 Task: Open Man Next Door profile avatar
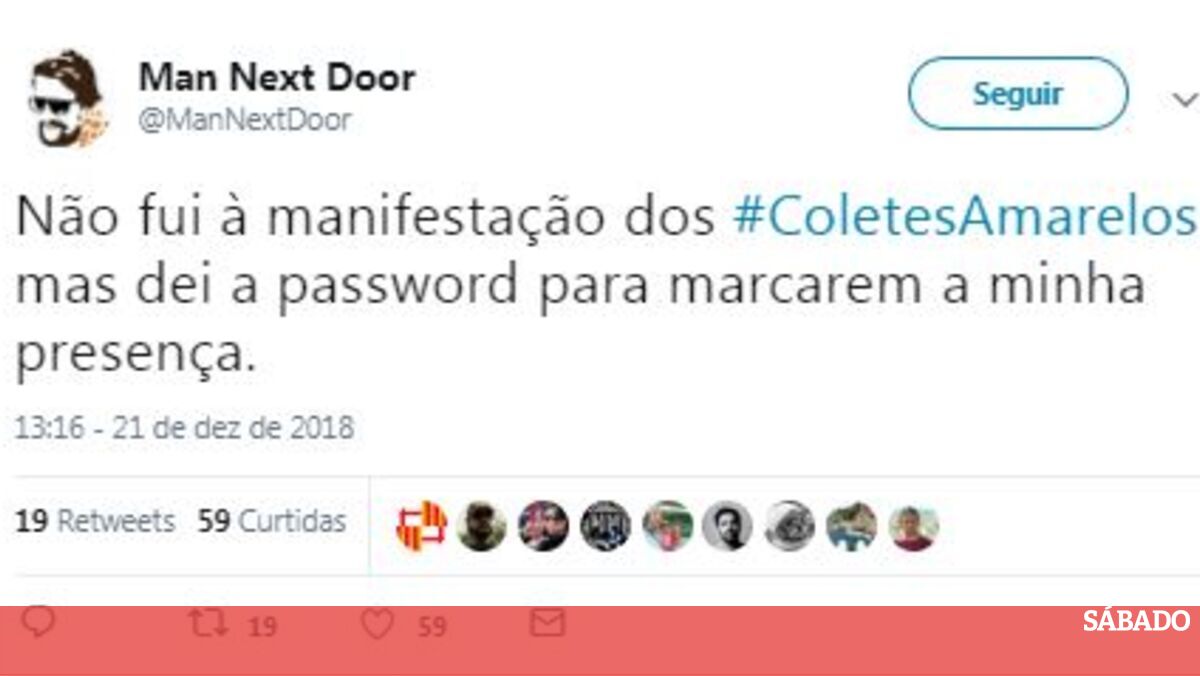point(67,97)
